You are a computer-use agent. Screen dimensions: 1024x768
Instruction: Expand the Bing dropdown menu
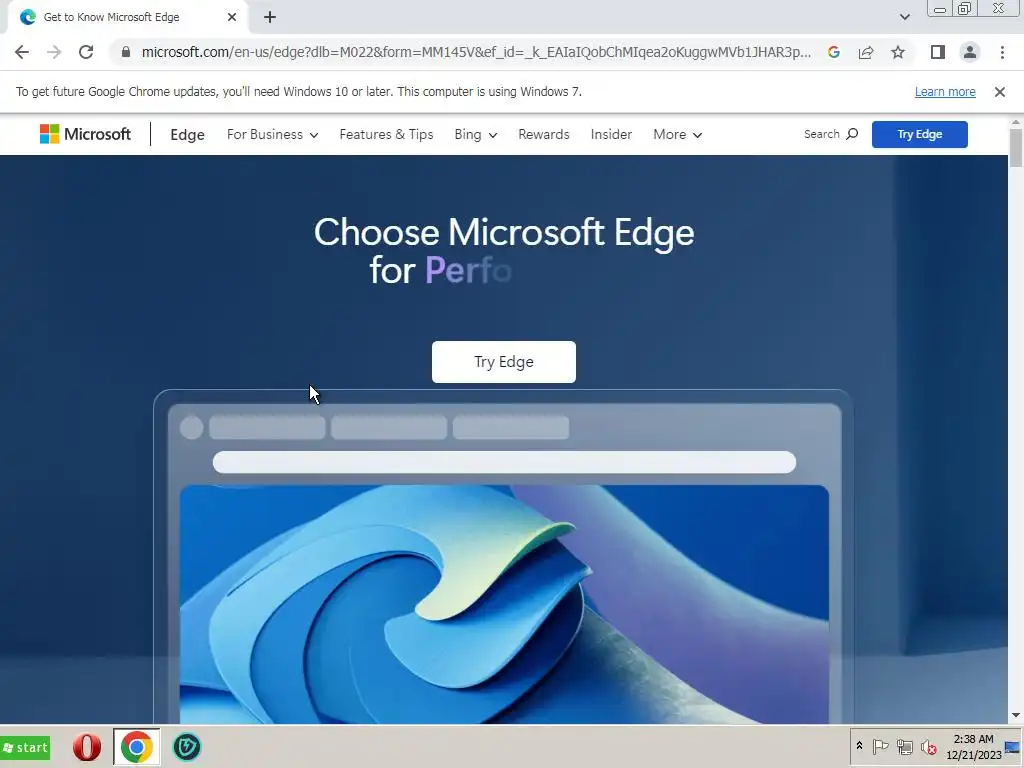(x=475, y=135)
